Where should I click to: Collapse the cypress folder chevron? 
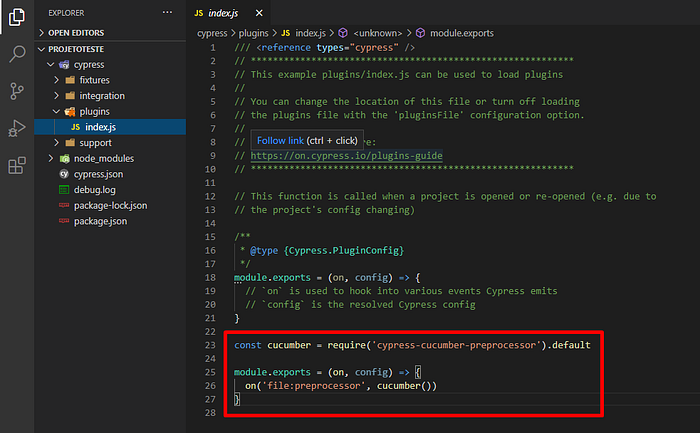point(50,65)
